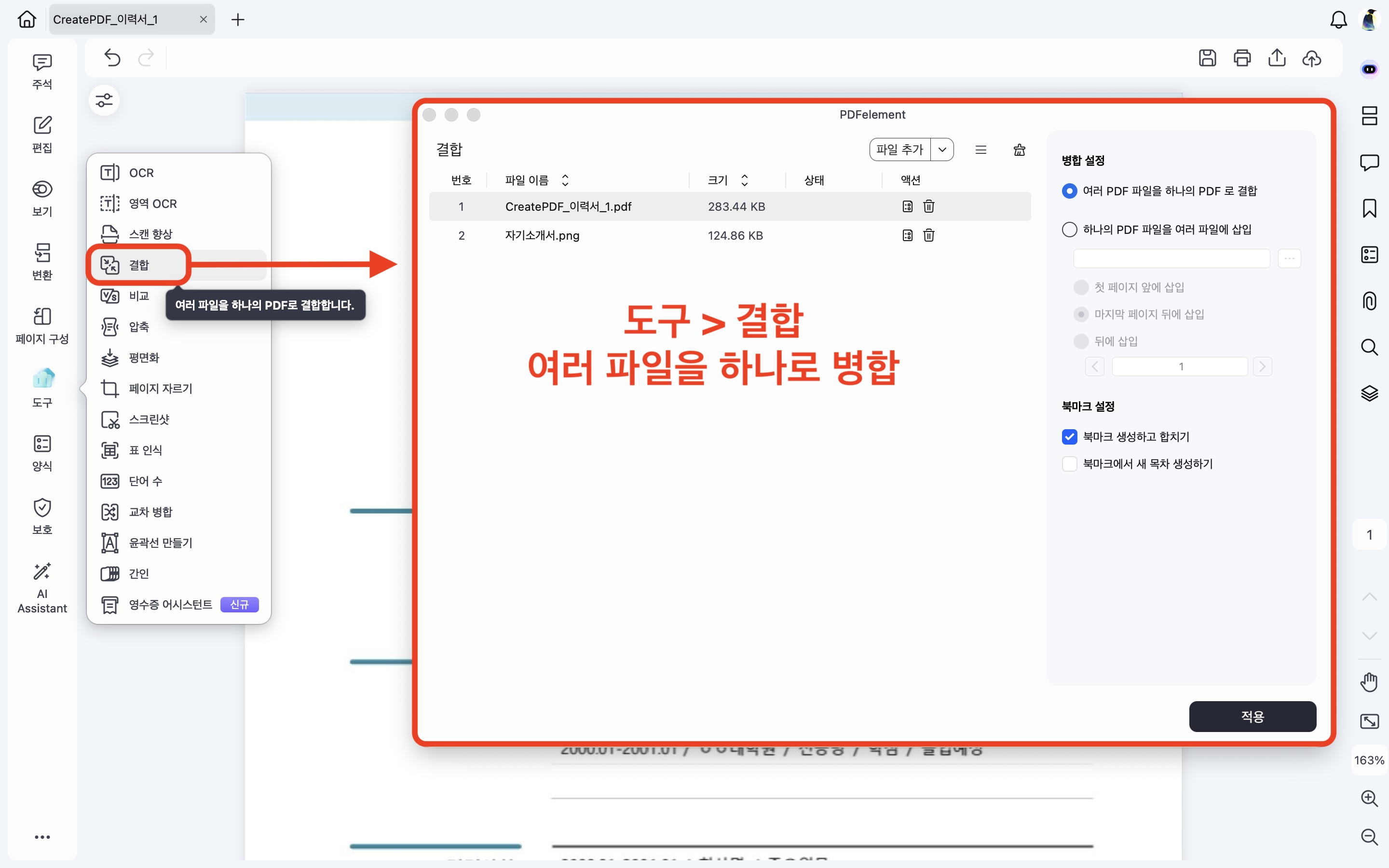
Task: Click the trash icon for CreatePDF_이력서_1.pdf
Action: [929, 207]
